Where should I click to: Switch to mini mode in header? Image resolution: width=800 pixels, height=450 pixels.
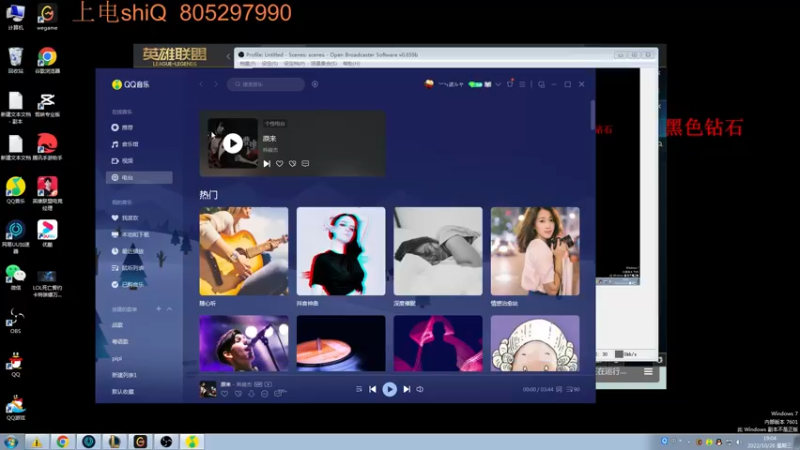click(x=541, y=84)
